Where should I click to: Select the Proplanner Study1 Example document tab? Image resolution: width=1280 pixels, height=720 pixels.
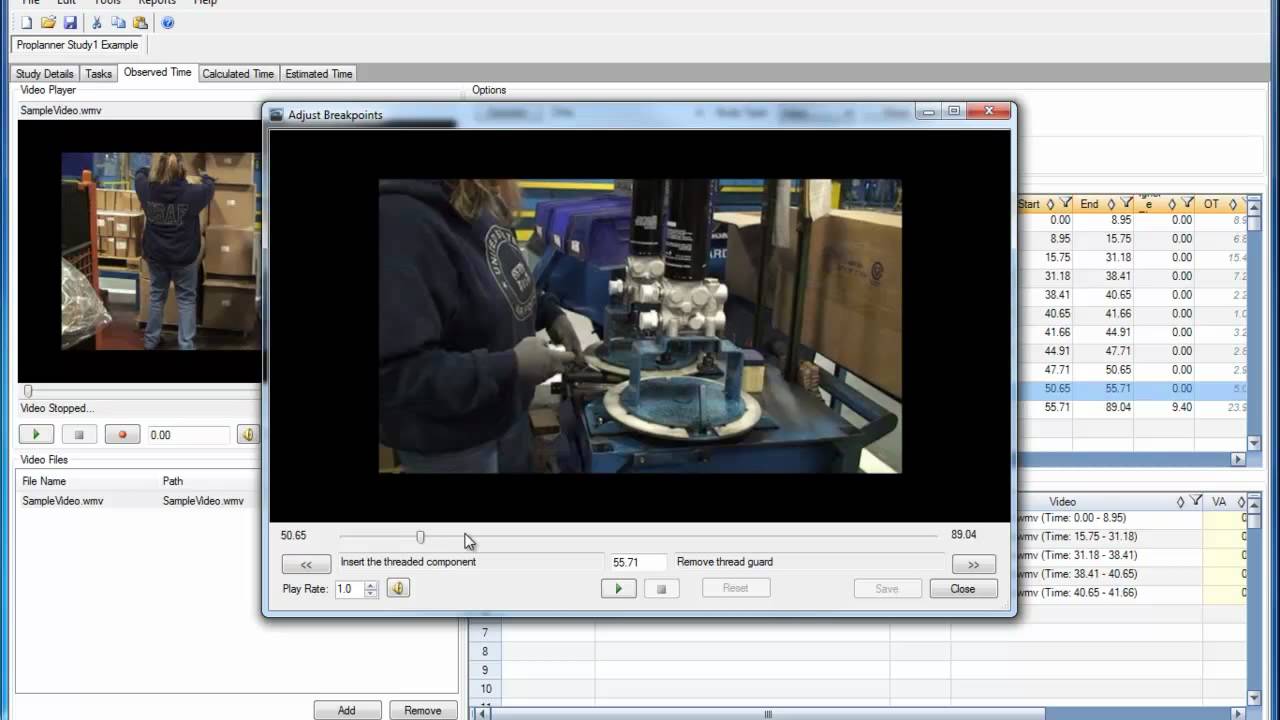tap(78, 45)
